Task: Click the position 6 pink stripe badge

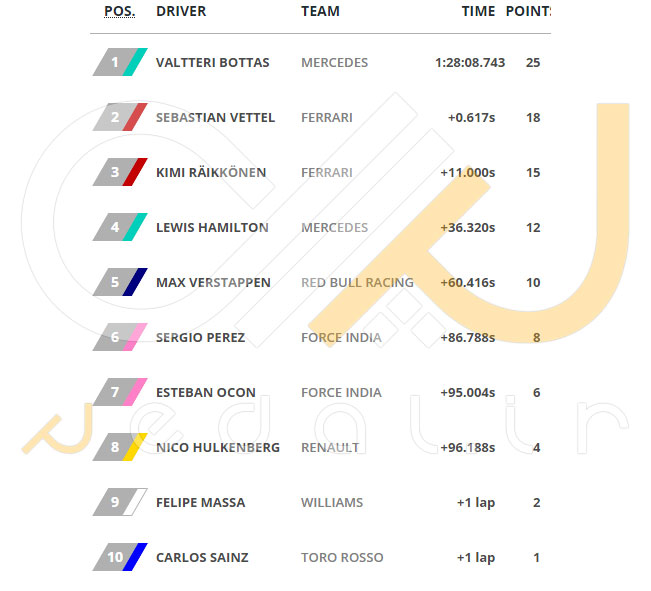Action: coord(120,337)
